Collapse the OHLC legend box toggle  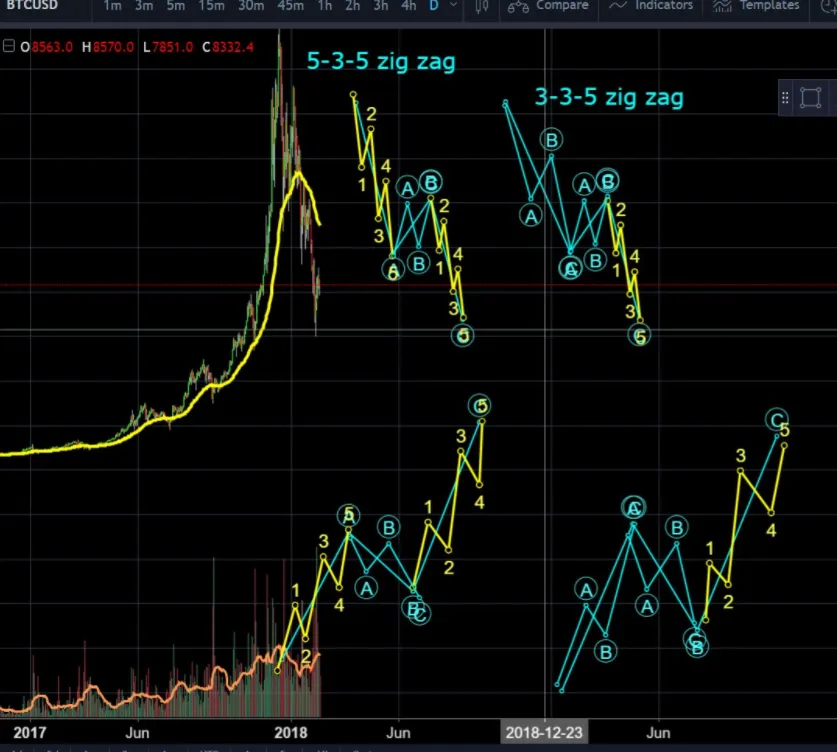tap(10, 46)
